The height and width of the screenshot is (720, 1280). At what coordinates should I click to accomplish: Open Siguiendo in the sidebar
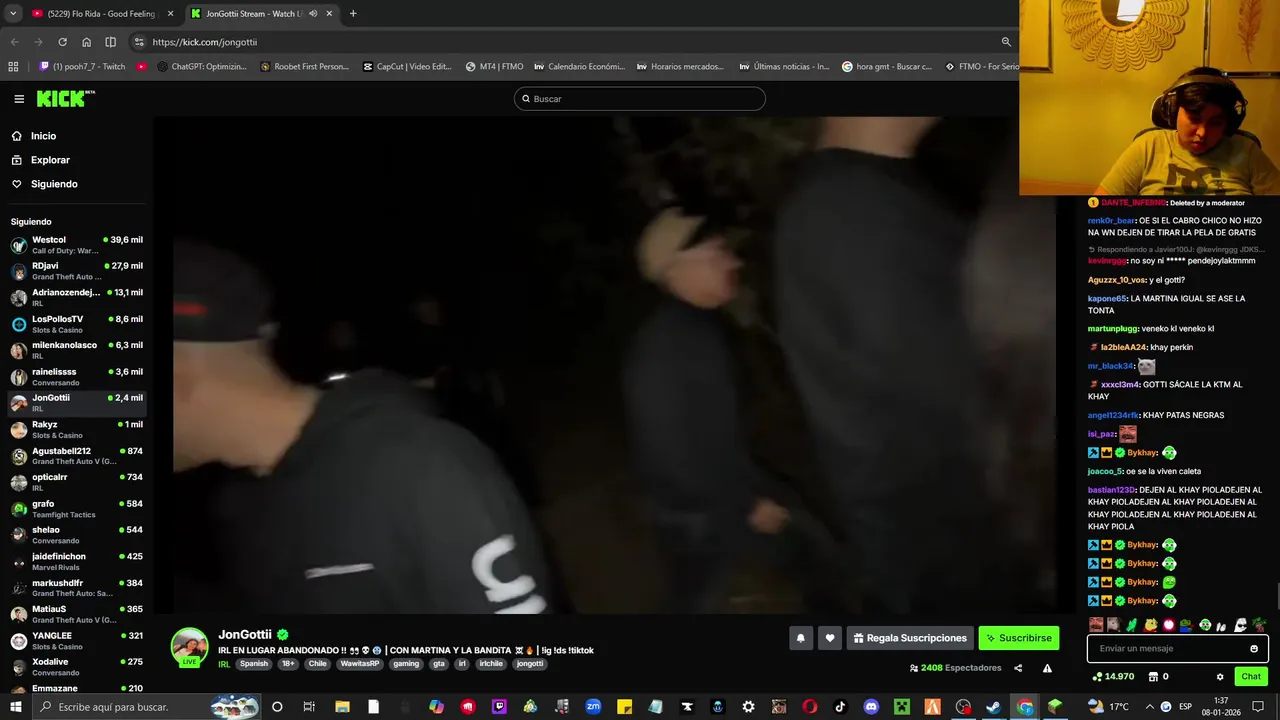[x=54, y=184]
